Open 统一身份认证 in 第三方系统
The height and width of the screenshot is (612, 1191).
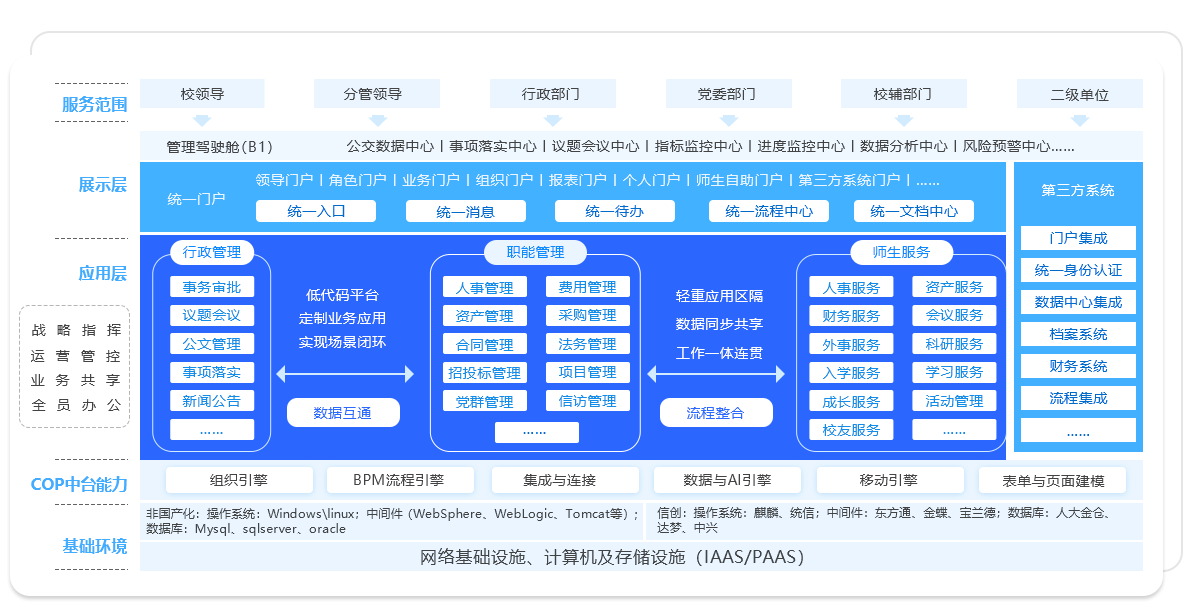point(1078,270)
